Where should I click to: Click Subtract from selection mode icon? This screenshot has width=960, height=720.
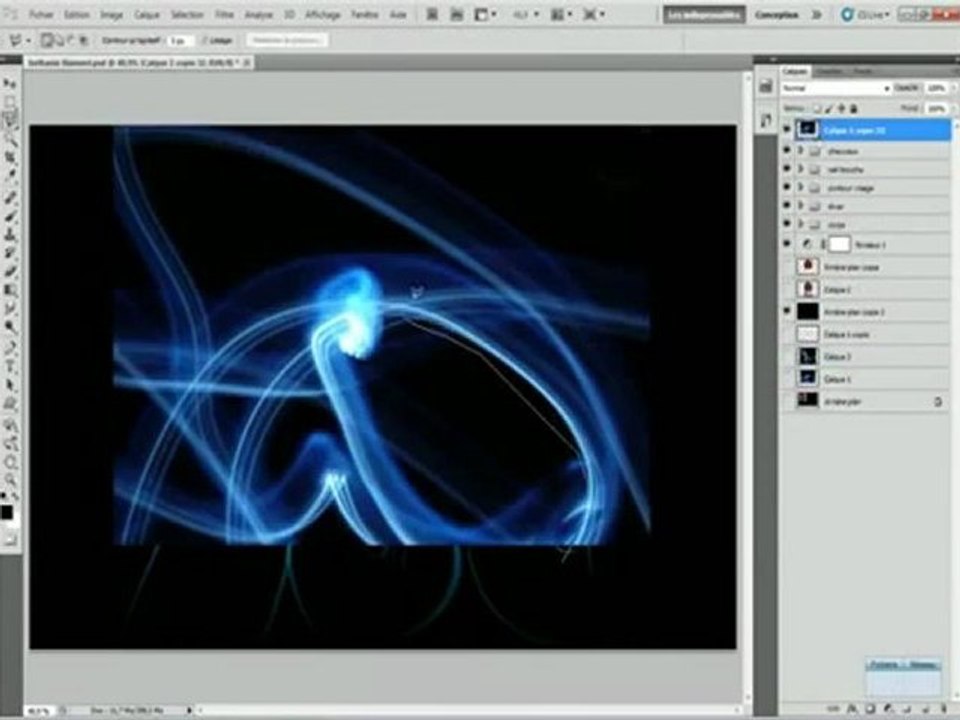click(71, 40)
